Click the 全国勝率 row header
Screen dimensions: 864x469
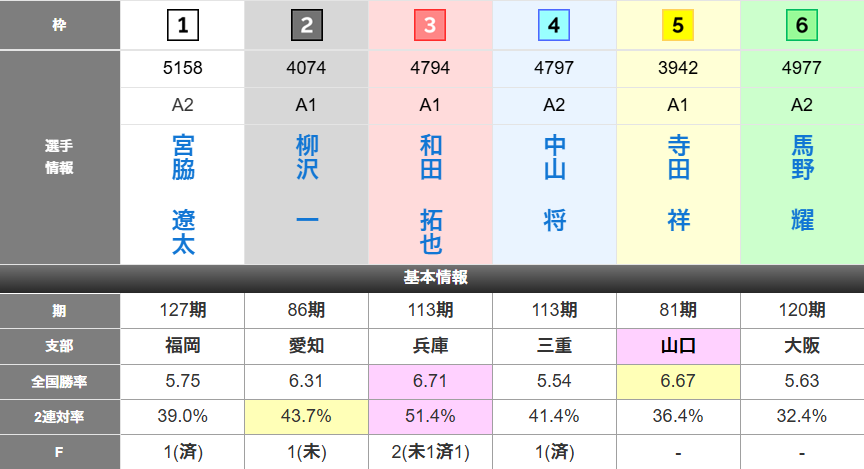60,380
